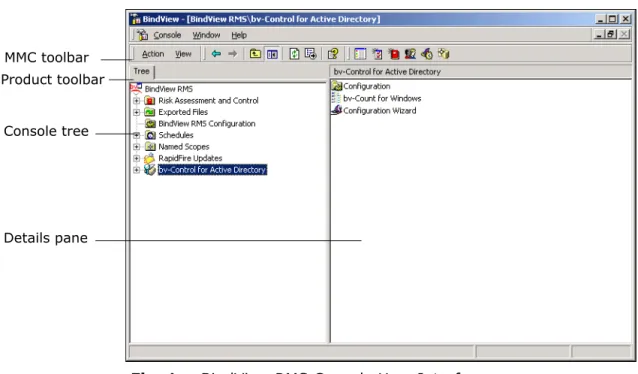638x374 pixels.
Task: Select Exported Files in the console tree
Action: click(183, 112)
